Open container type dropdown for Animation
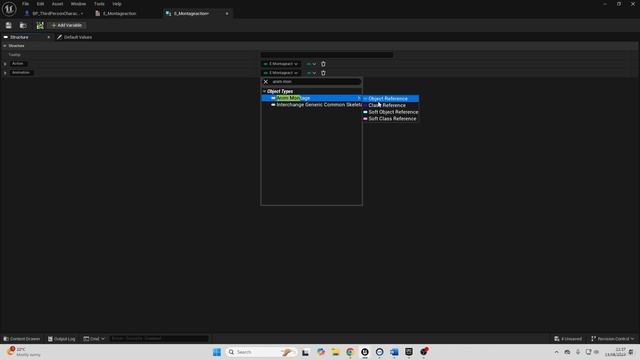 (x=311, y=73)
